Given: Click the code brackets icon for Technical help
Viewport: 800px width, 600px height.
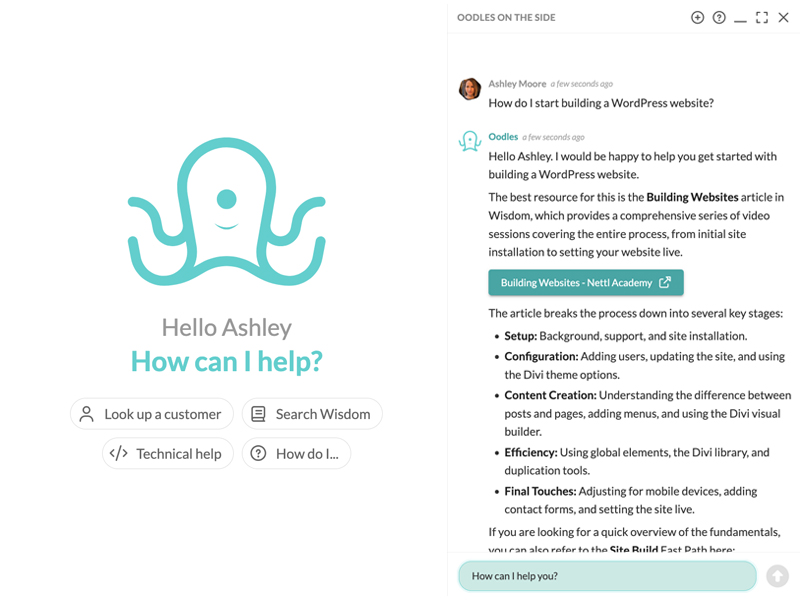Looking at the screenshot, I should pyautogui.click(x=118, y=453).
